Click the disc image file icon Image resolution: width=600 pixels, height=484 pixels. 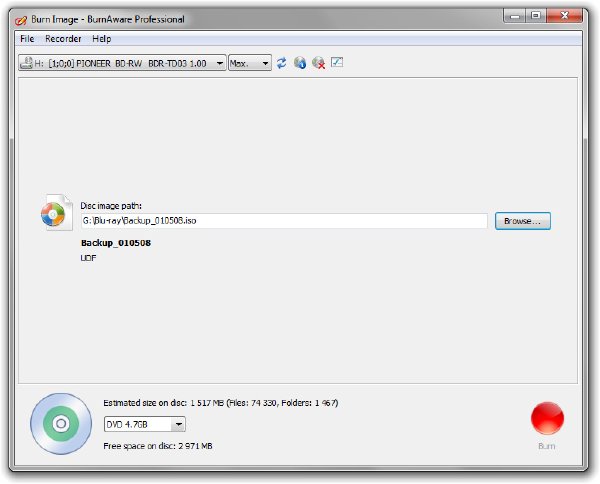57,212
